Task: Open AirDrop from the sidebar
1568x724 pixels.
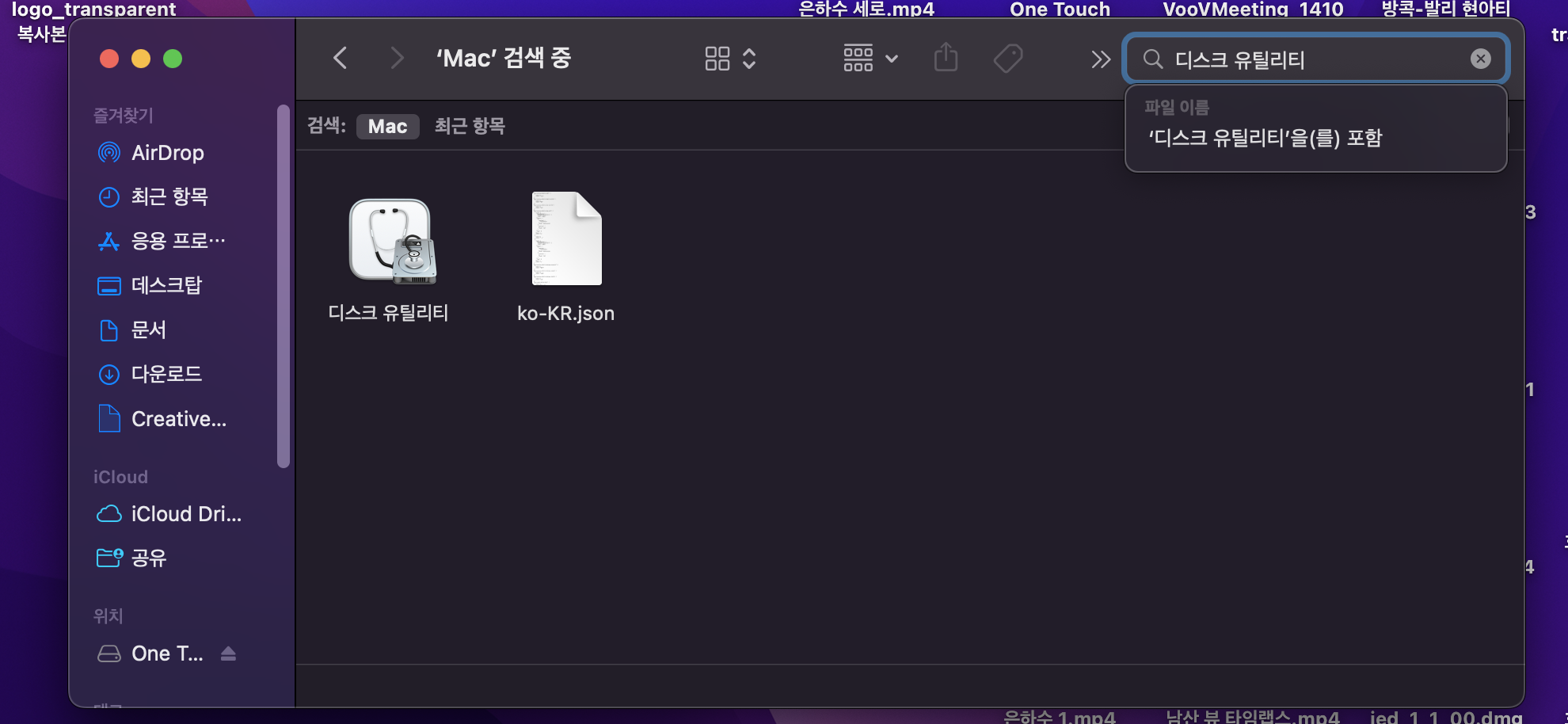Action: coord(168,153)
